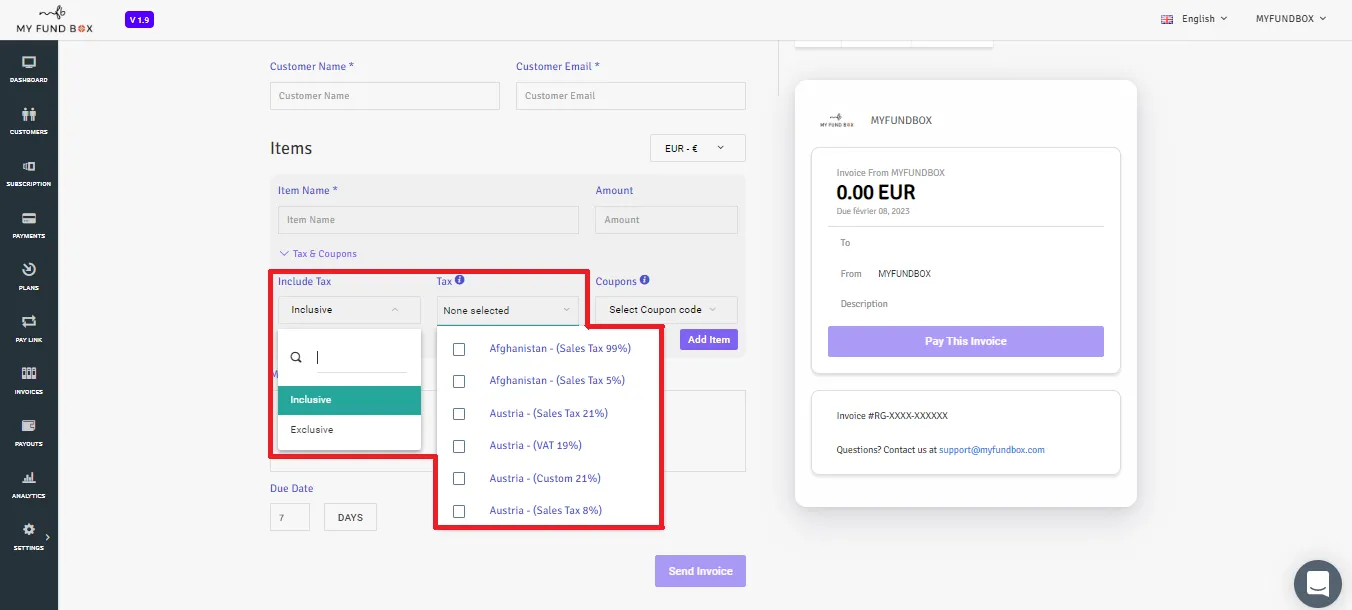
Task: Click the Due Date days number field
Action: [290, 517]
